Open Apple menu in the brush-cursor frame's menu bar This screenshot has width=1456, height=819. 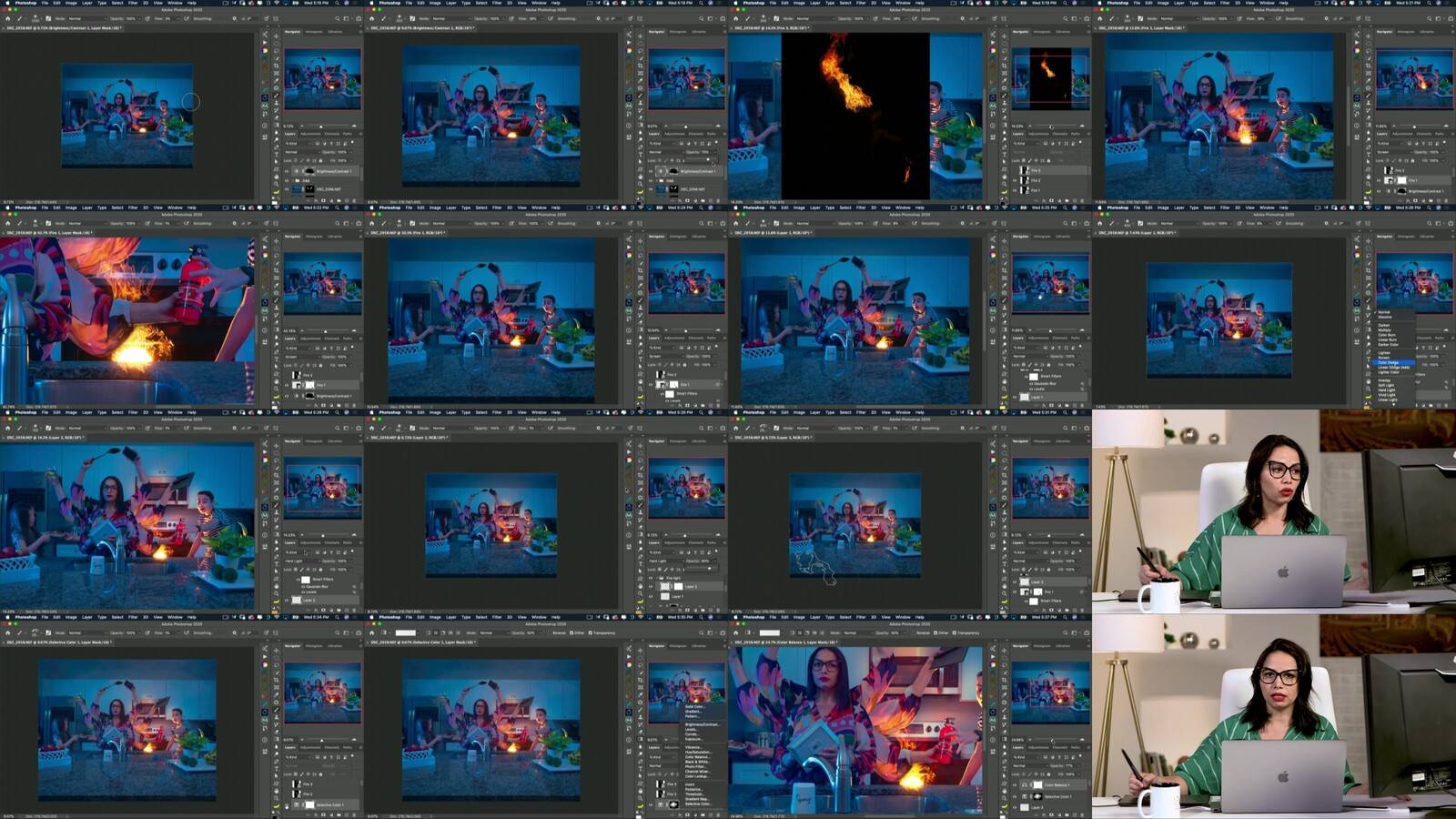7,3
